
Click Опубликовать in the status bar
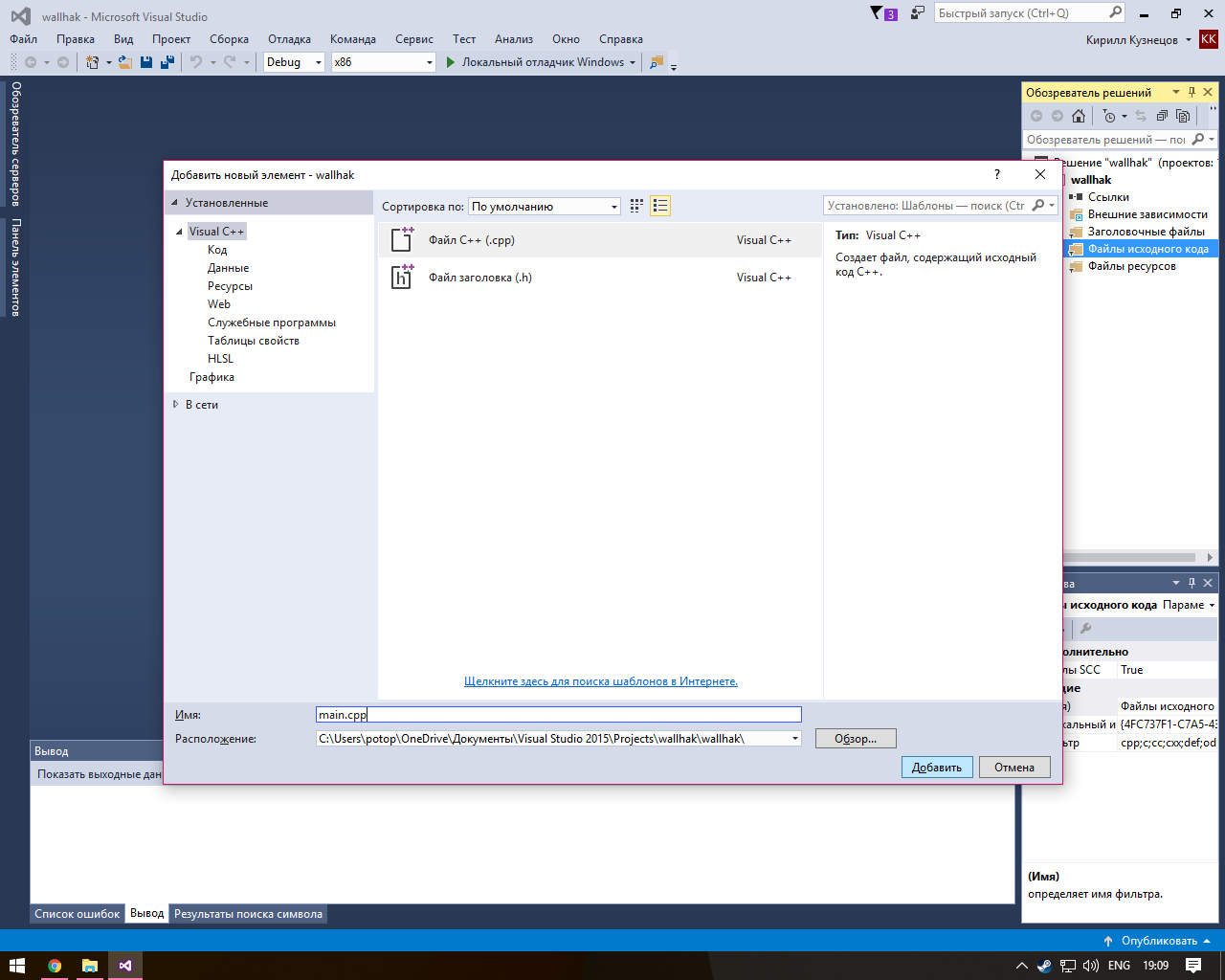click(1159, 941)
